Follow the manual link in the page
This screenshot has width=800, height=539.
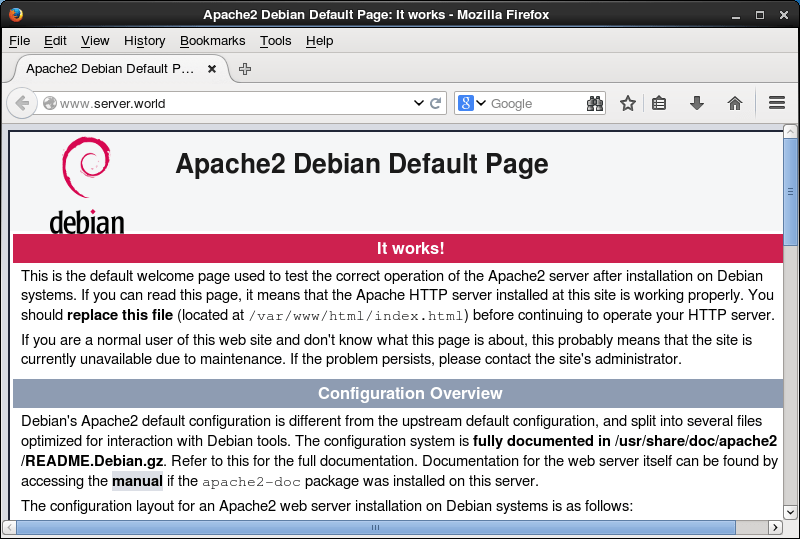point(137,481)
